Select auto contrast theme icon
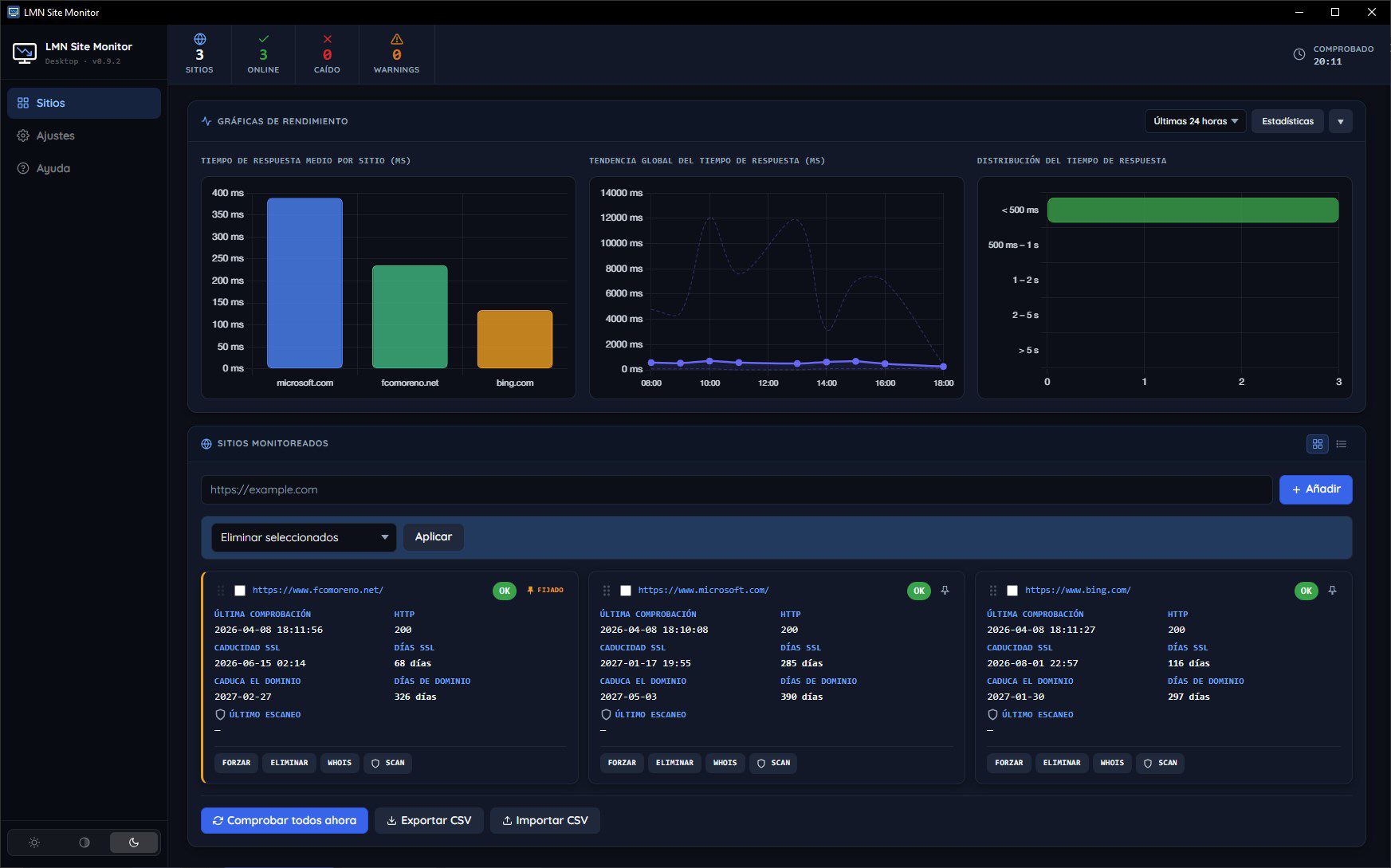 [84, 842]
